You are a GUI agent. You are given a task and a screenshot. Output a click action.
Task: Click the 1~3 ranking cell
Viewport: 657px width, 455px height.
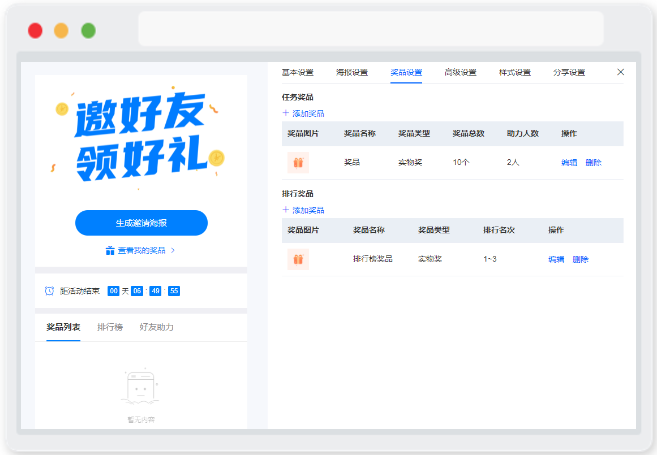[490, 259]
